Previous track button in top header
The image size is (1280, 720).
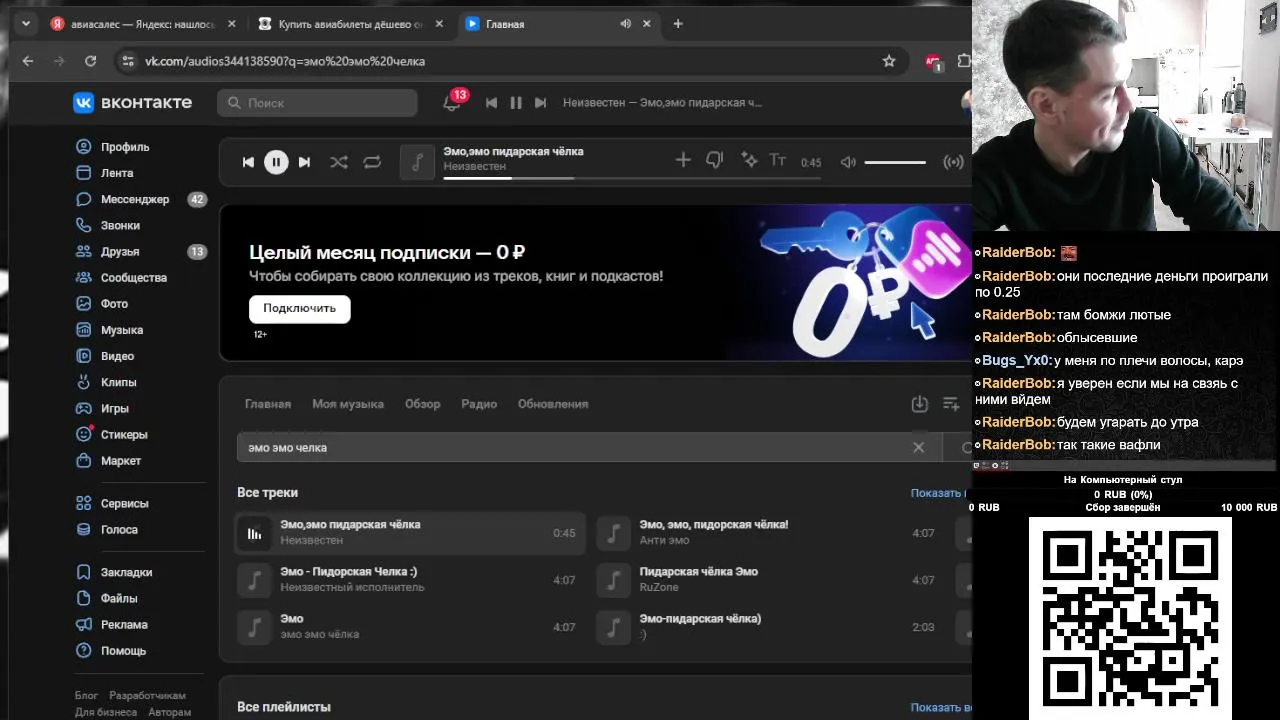point(491,103)
